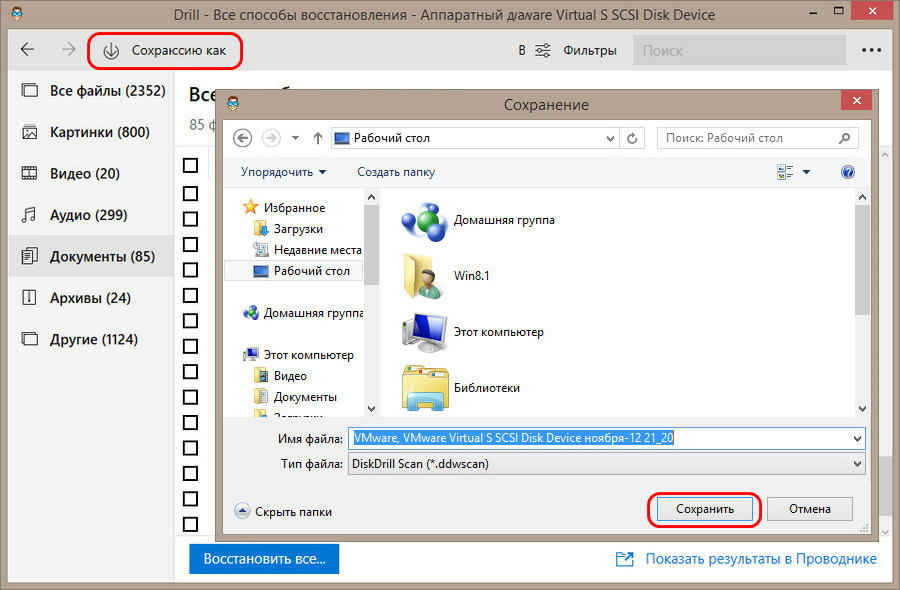
Task: Refresh the Desktop folder view
Action: [632, 138]
